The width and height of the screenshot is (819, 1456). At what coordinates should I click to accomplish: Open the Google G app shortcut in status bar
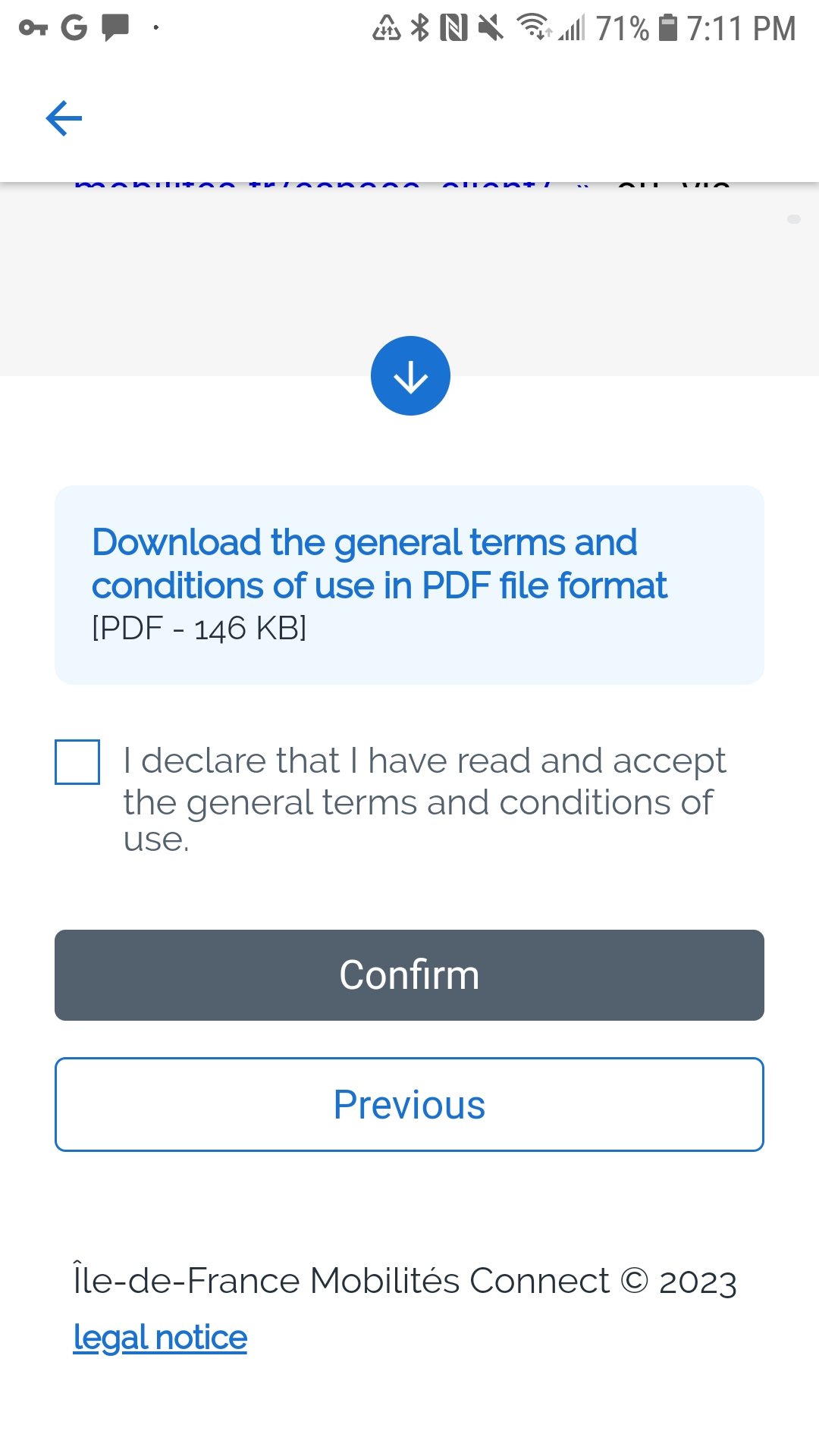pyautogui.click(x=73, y=29)
